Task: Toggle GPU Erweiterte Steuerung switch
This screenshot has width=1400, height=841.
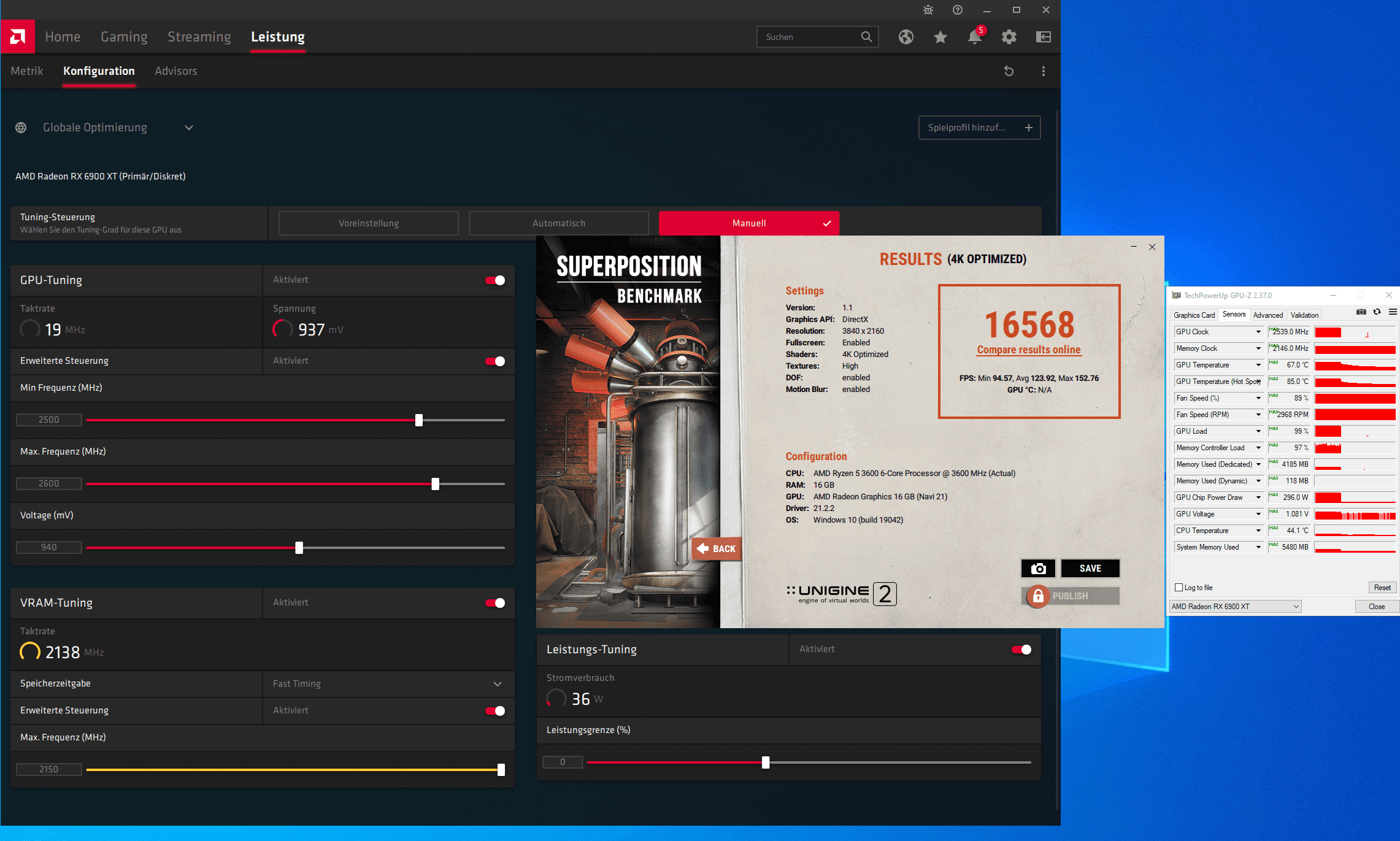Action: pos(495,361)
